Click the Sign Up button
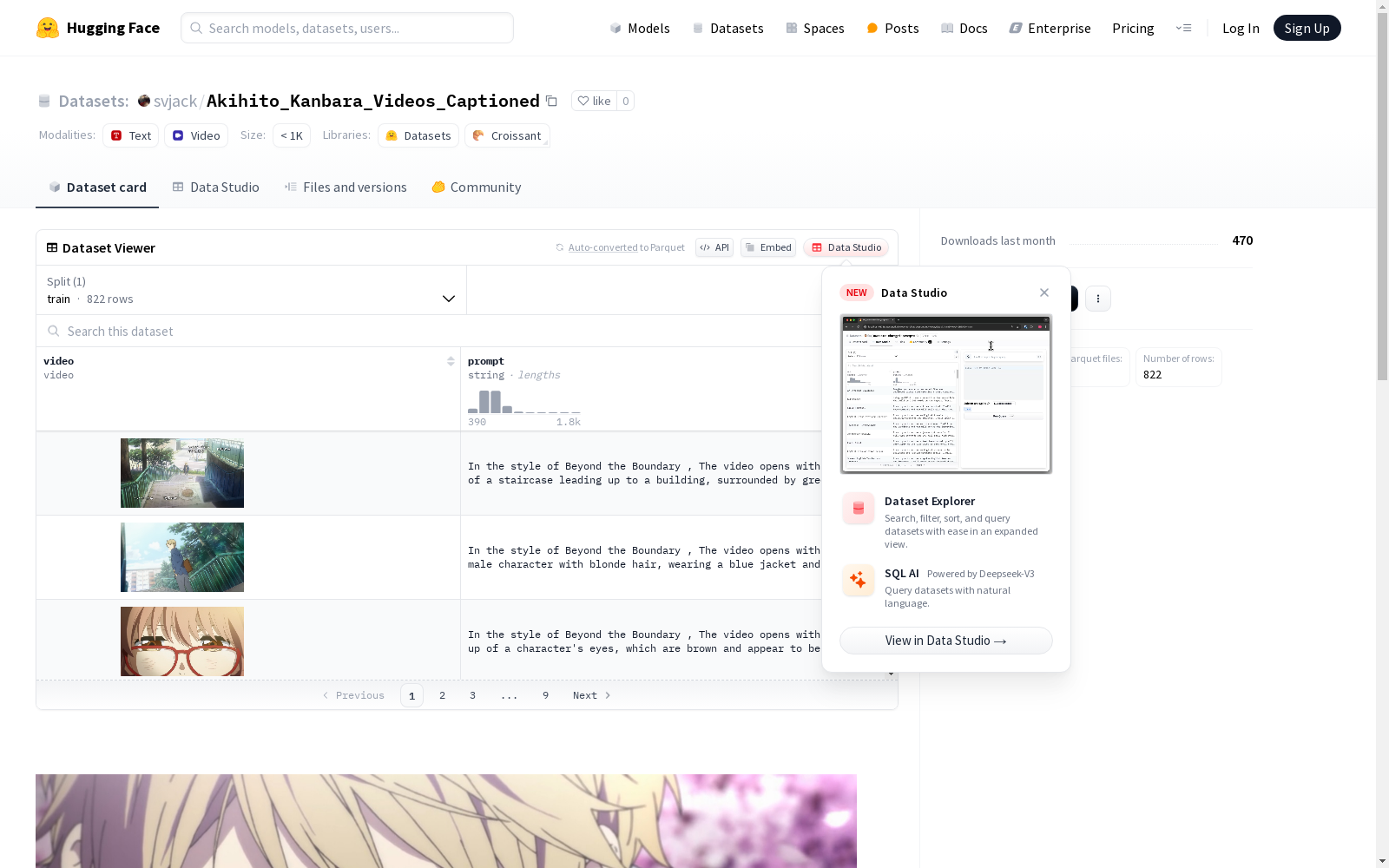This screenshot has height=868, width=1389. pos(1307,28)
